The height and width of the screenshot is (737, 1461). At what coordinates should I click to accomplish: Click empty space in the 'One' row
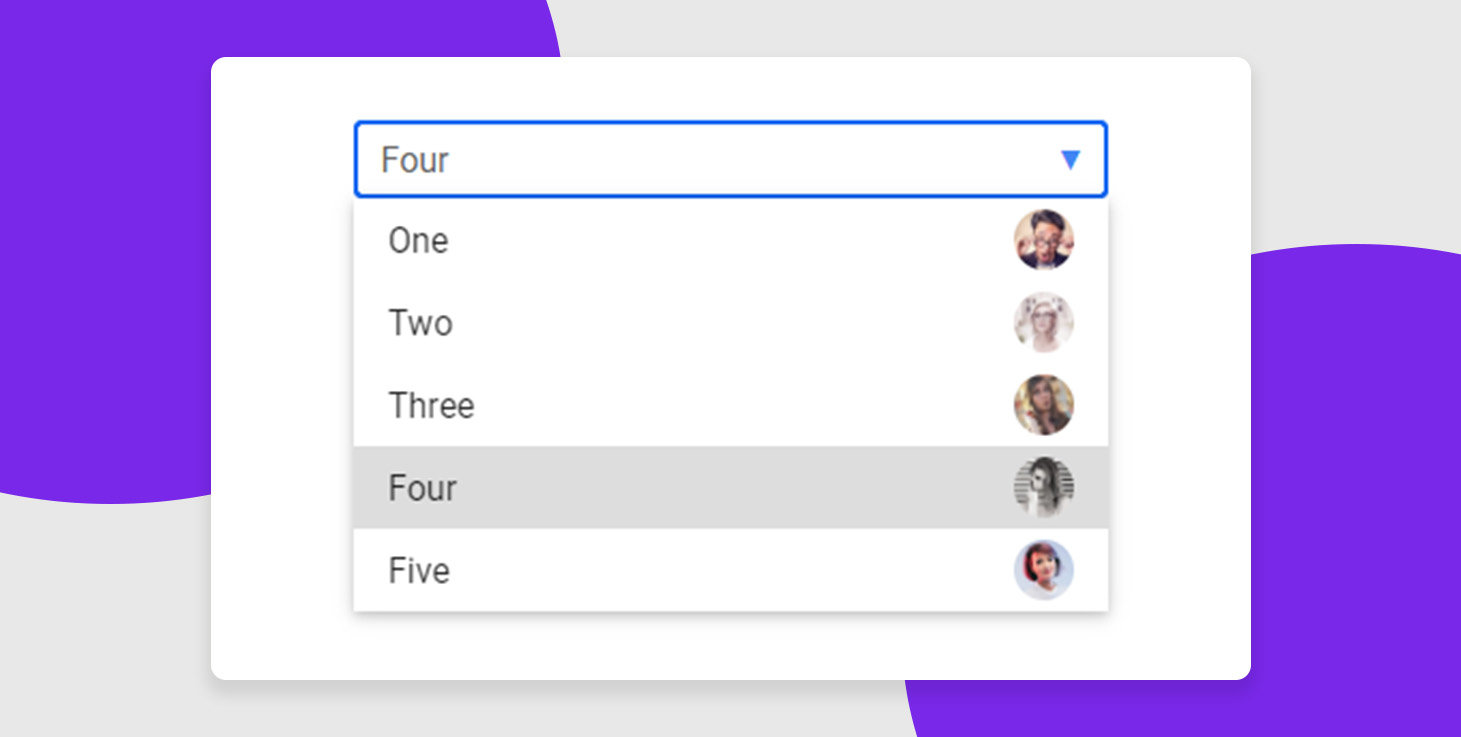[730, 241]
